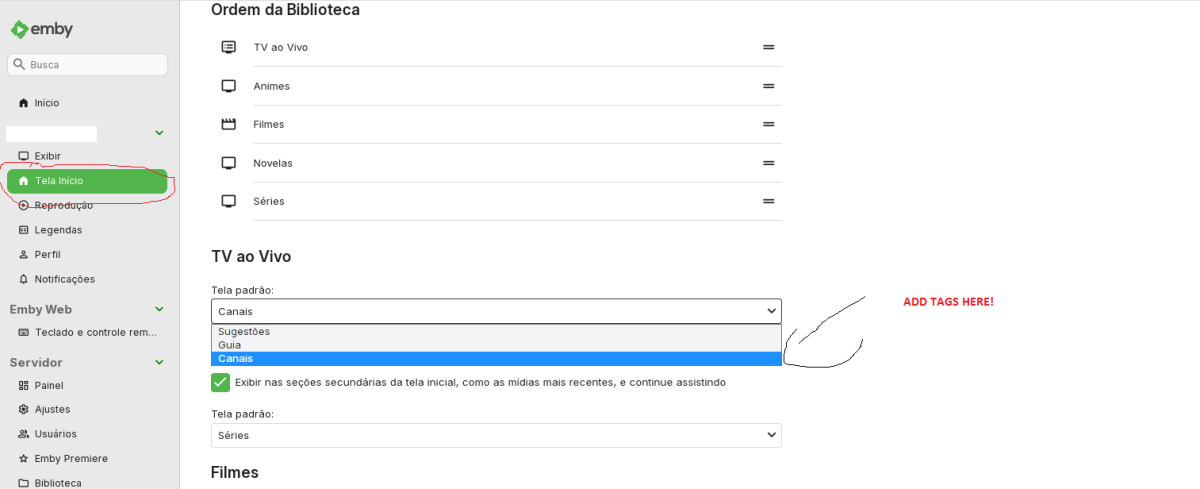Viewport: 1200px width, 489px height.
Task: Collapse the Emby Web section
Action: click(159, 309)
